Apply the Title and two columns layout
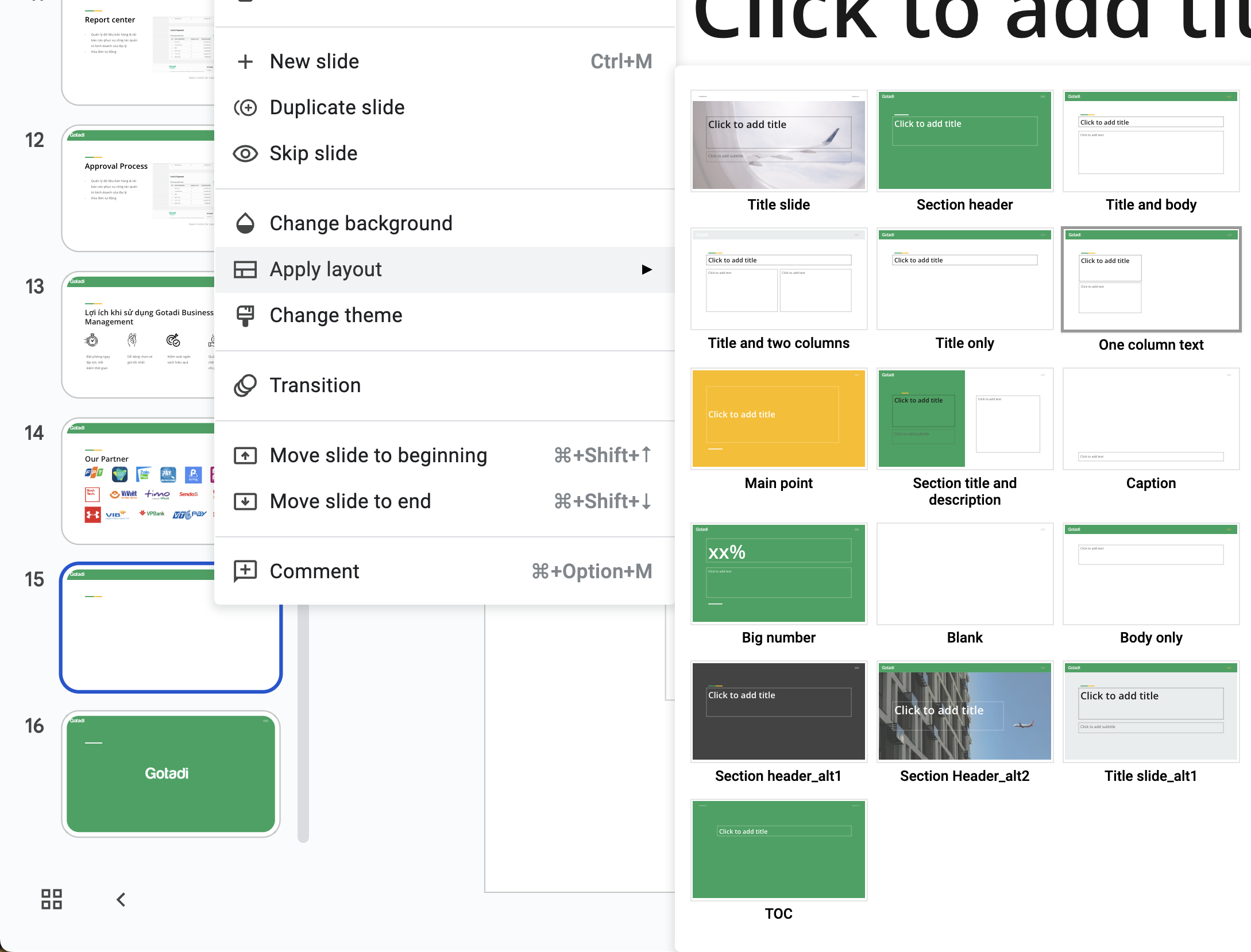 pos(778,280)
